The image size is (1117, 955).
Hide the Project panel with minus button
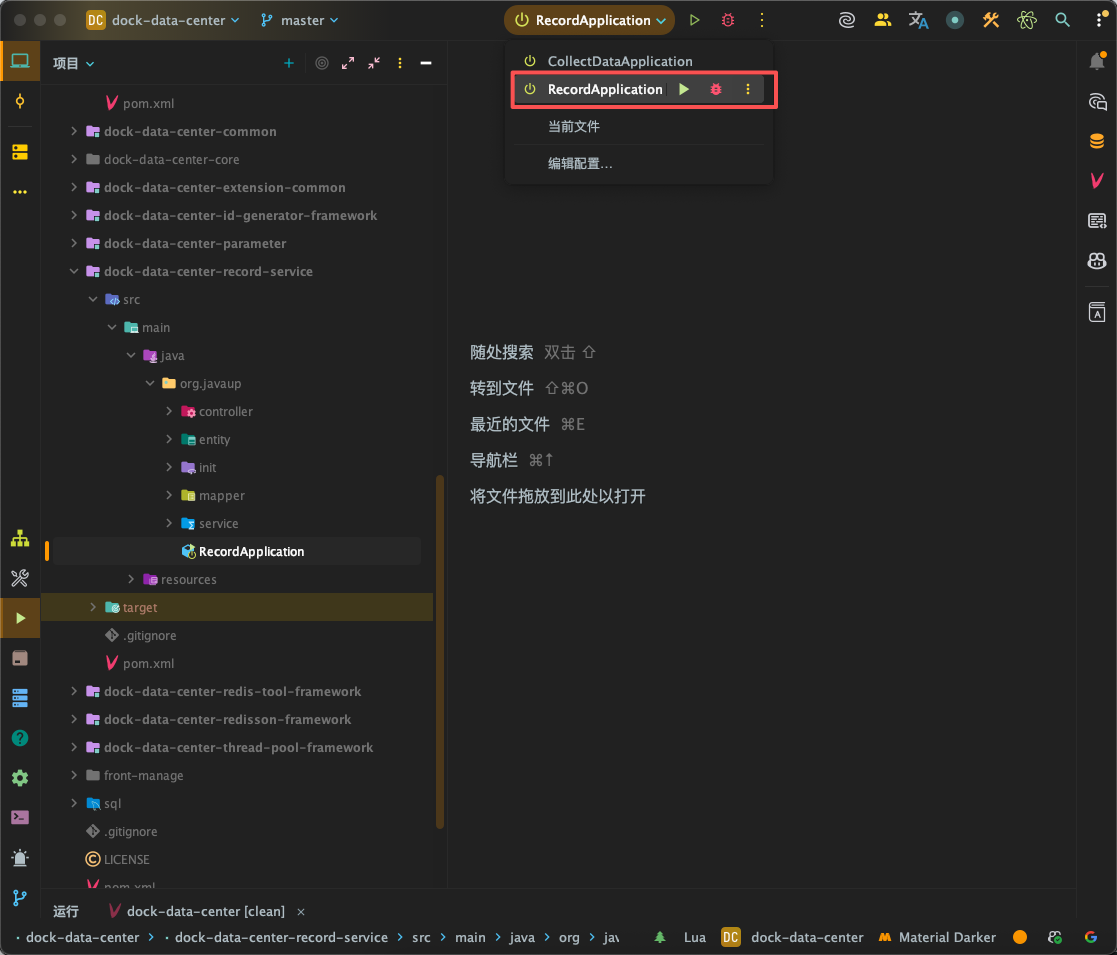(x=426, y=63)
